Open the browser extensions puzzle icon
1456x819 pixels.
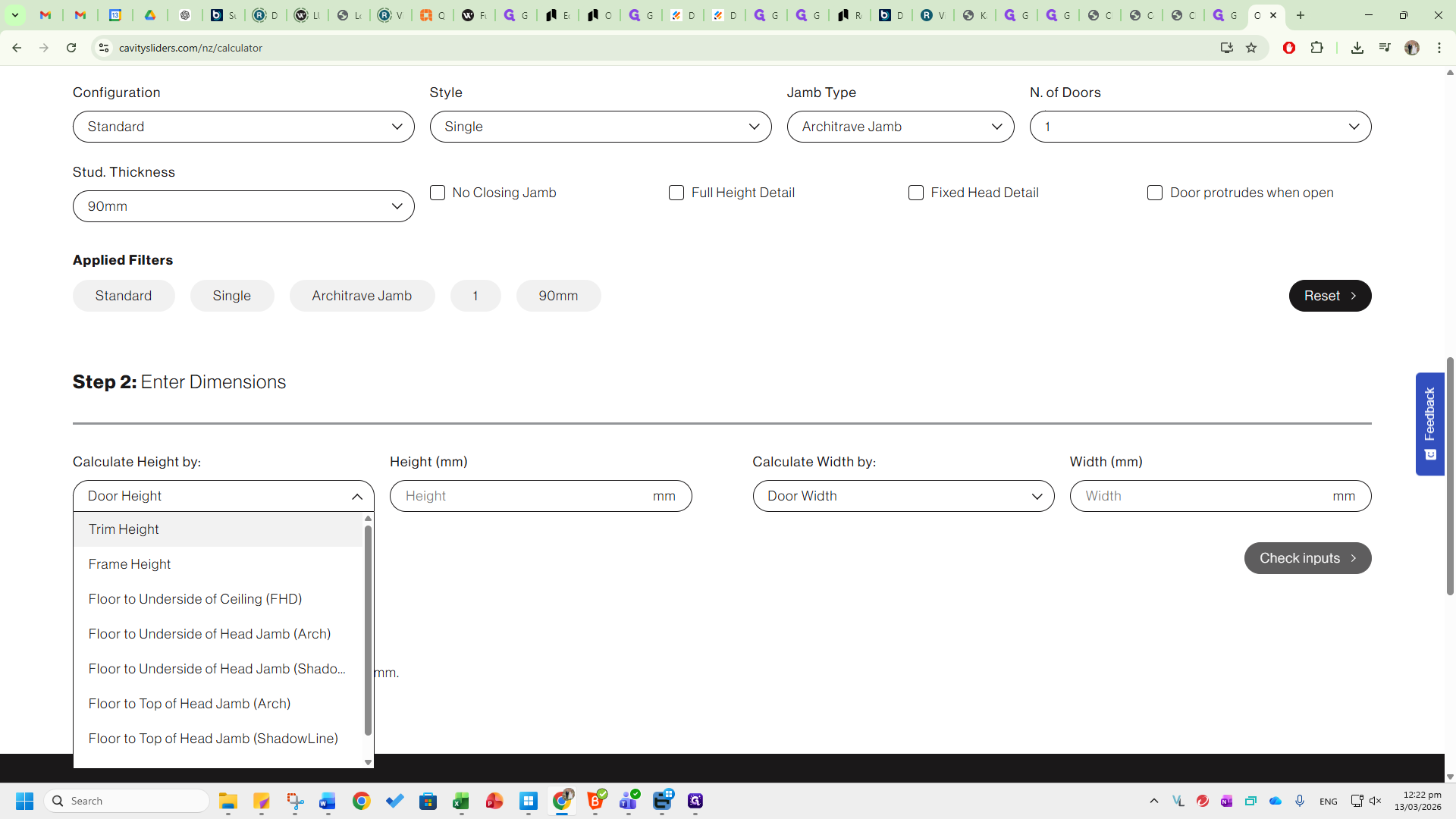tap(1317, 48)
